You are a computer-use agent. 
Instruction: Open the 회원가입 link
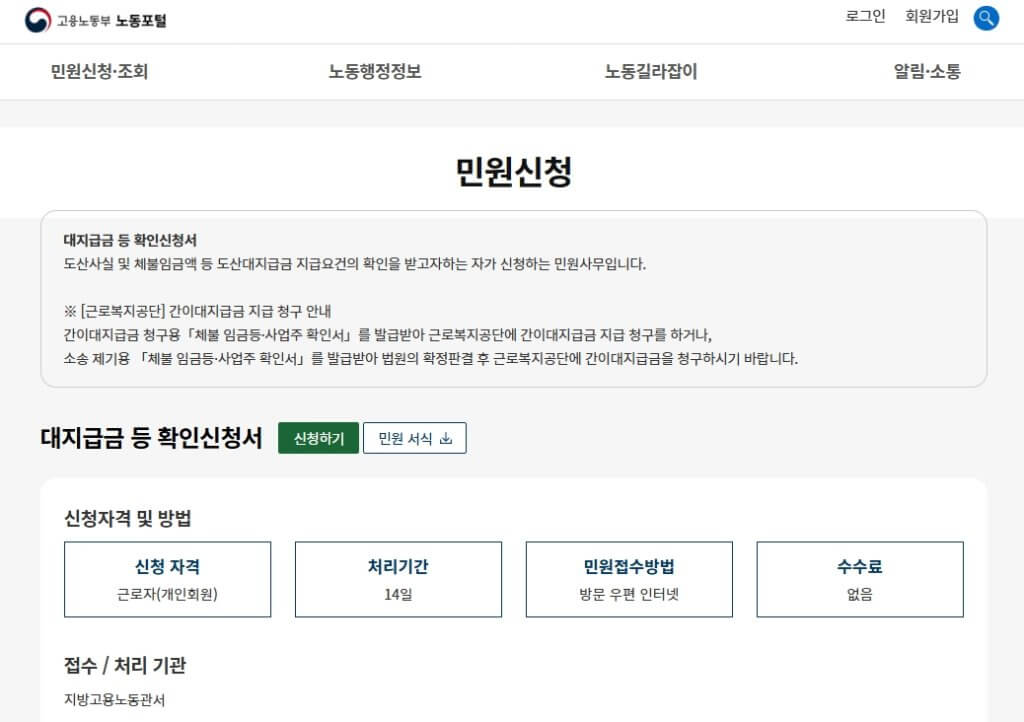[932, 16]
